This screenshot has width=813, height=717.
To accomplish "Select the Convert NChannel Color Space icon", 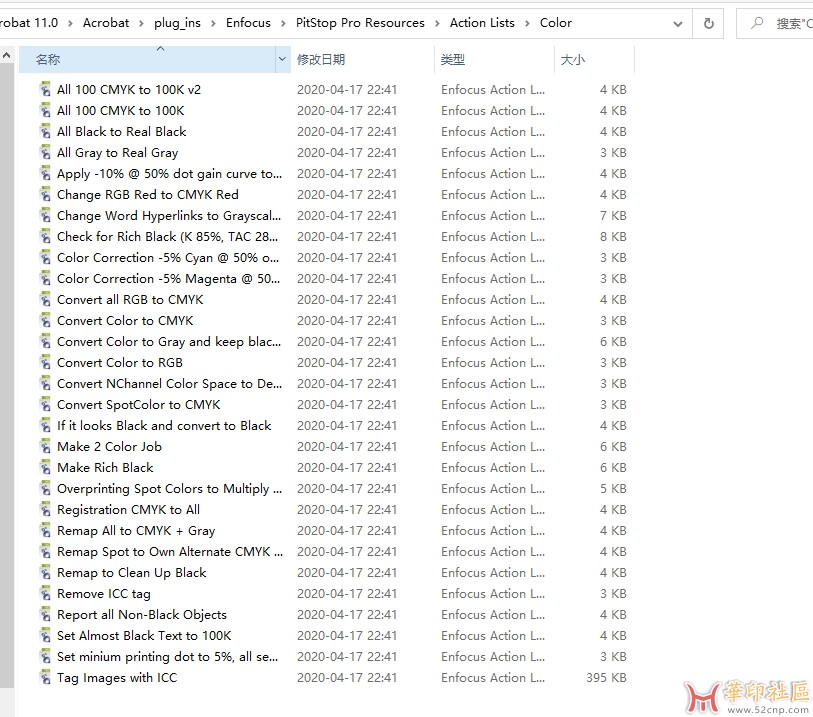I will tap(46, 383).
